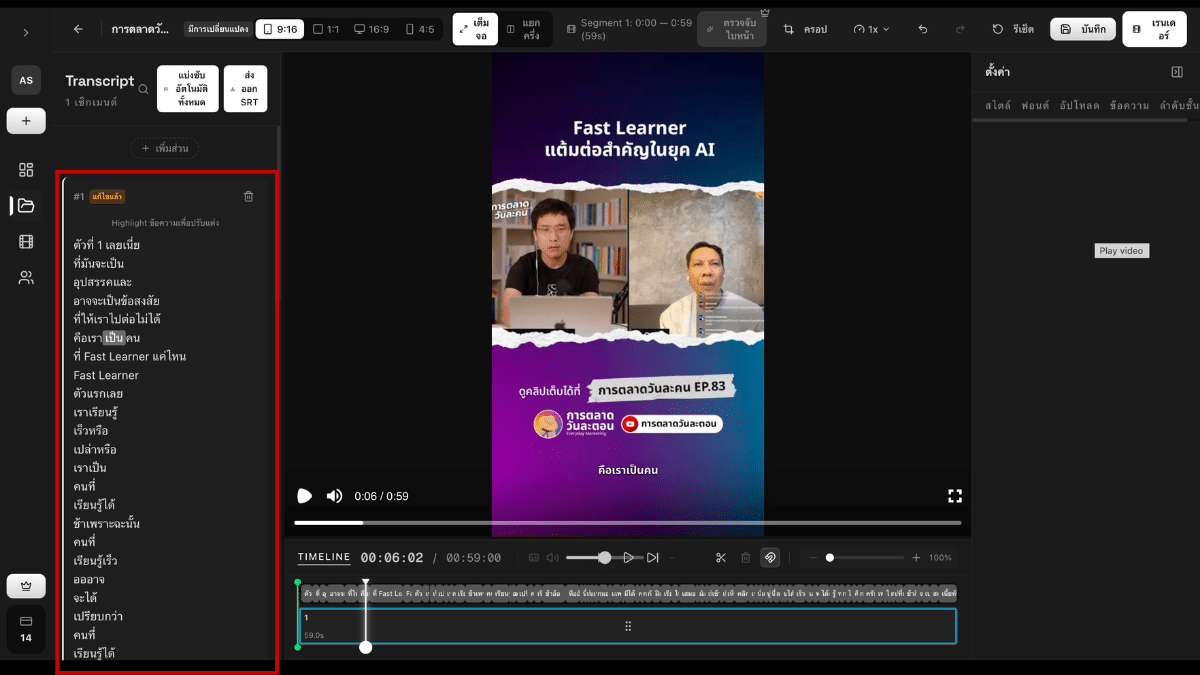Switch to the ฟอนต์ settings tab
The width and height of the screenshot is (1200, 675).
coord(1035,105)
